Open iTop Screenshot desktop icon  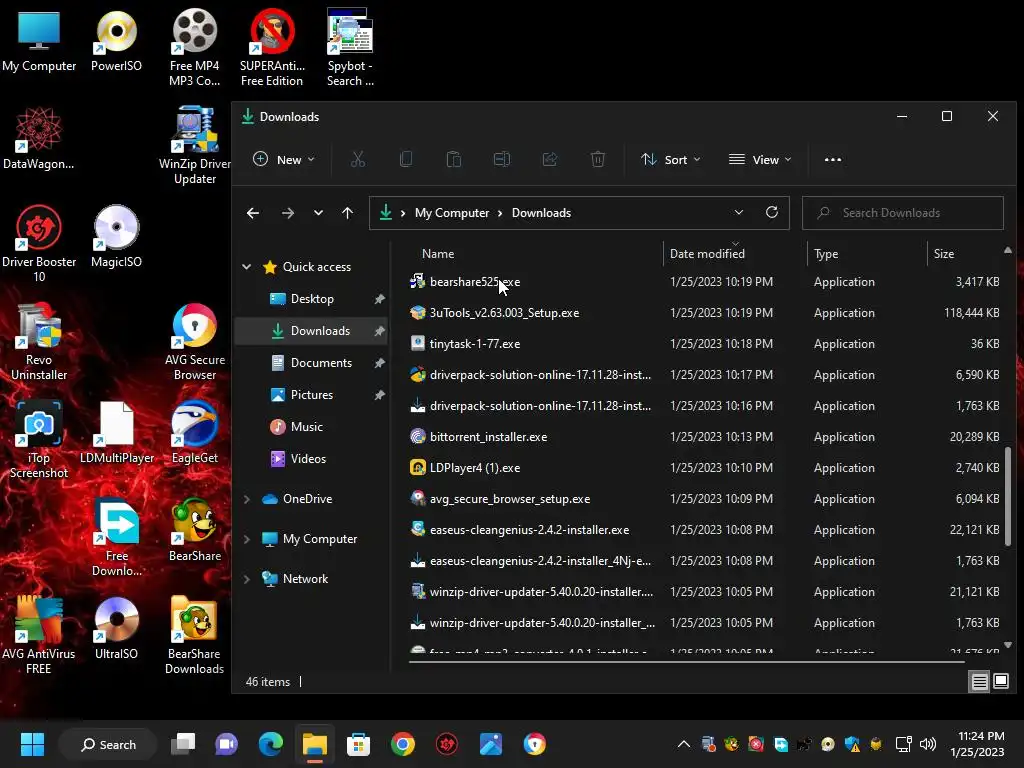tap(39, 440)
